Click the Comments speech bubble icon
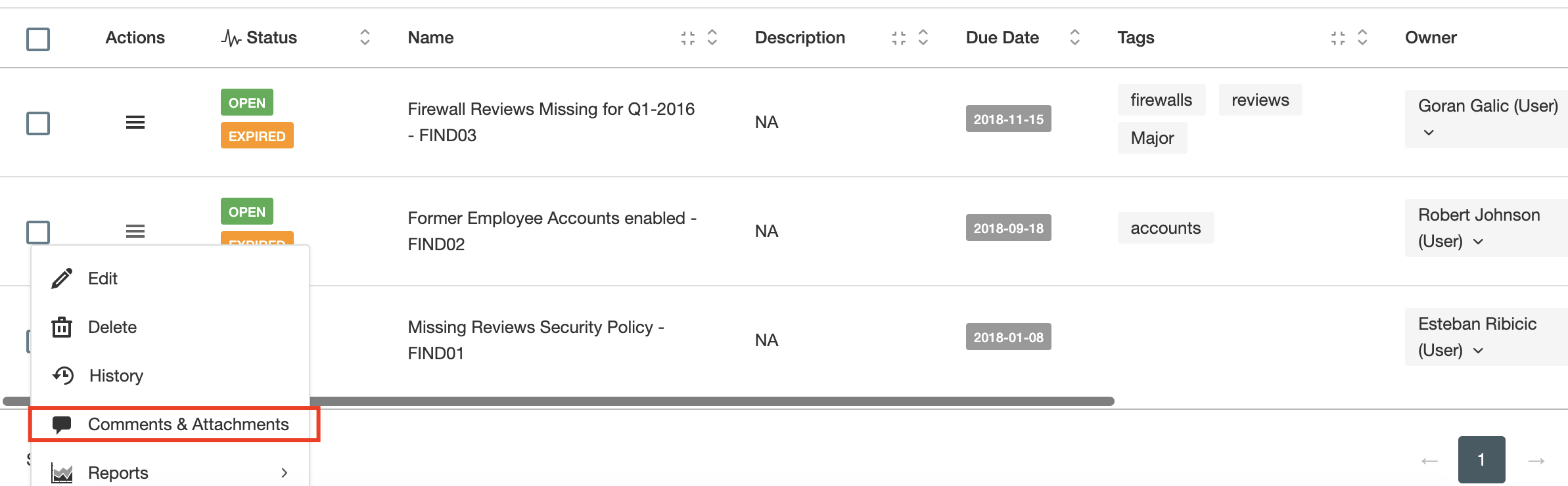 (61, 424)
